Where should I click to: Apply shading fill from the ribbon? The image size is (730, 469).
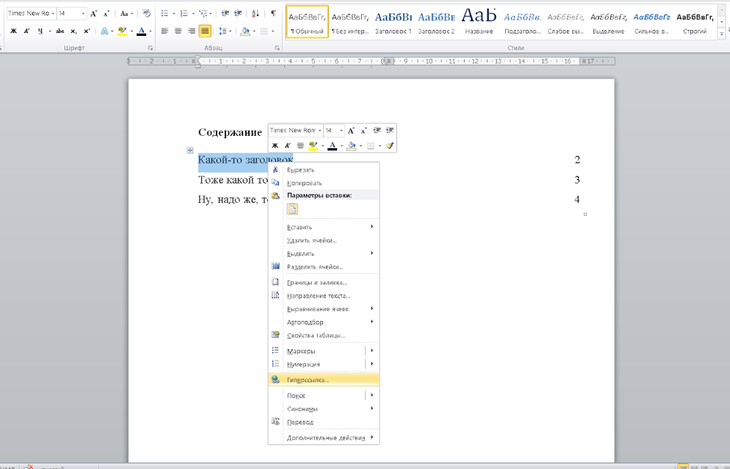point(245,31)
